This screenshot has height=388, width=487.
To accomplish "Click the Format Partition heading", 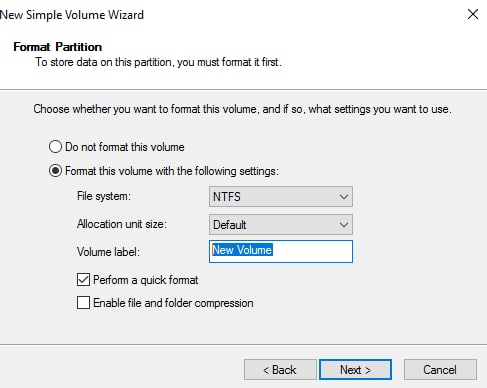I will pos(58,47).
